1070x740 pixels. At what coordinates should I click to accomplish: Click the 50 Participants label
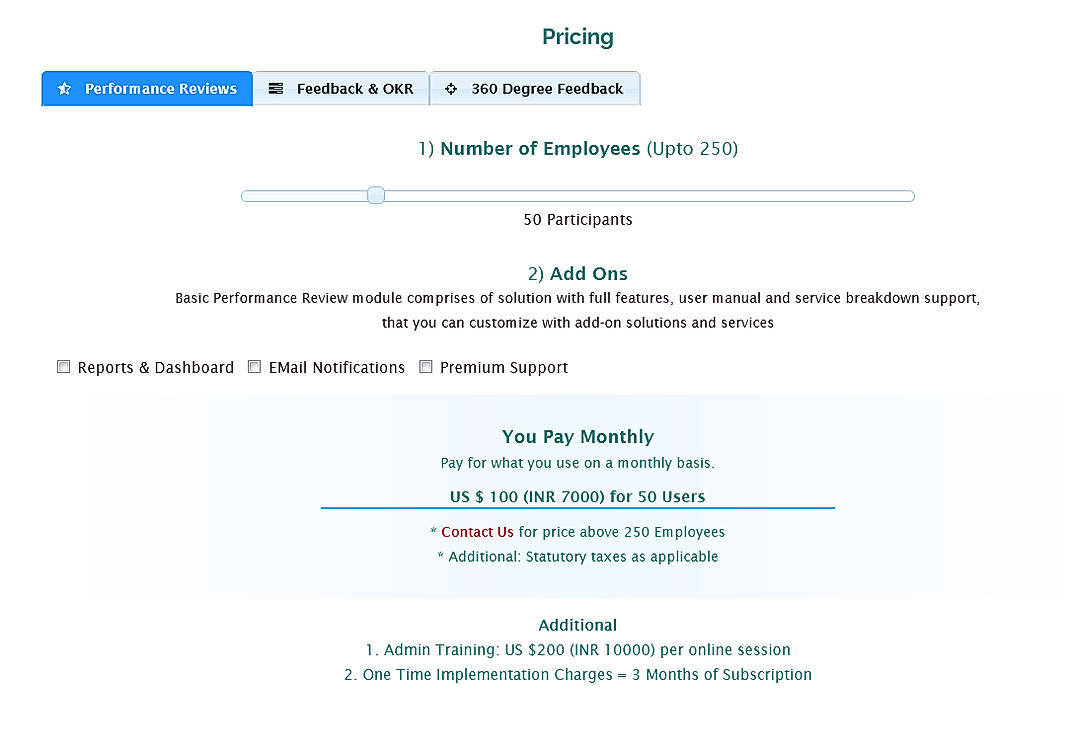(x=578, y=219)
